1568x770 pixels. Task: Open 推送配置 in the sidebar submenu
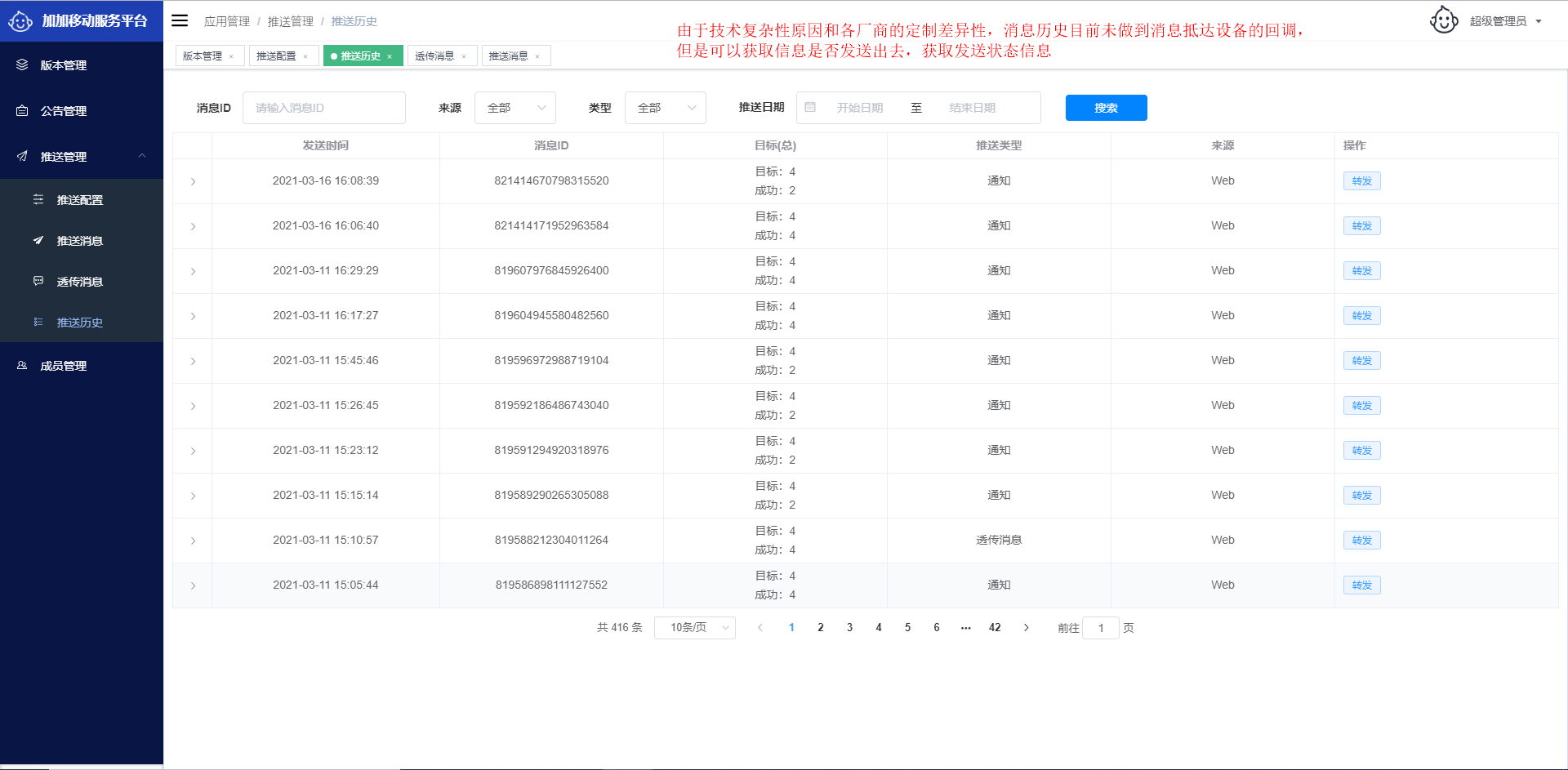79,200
